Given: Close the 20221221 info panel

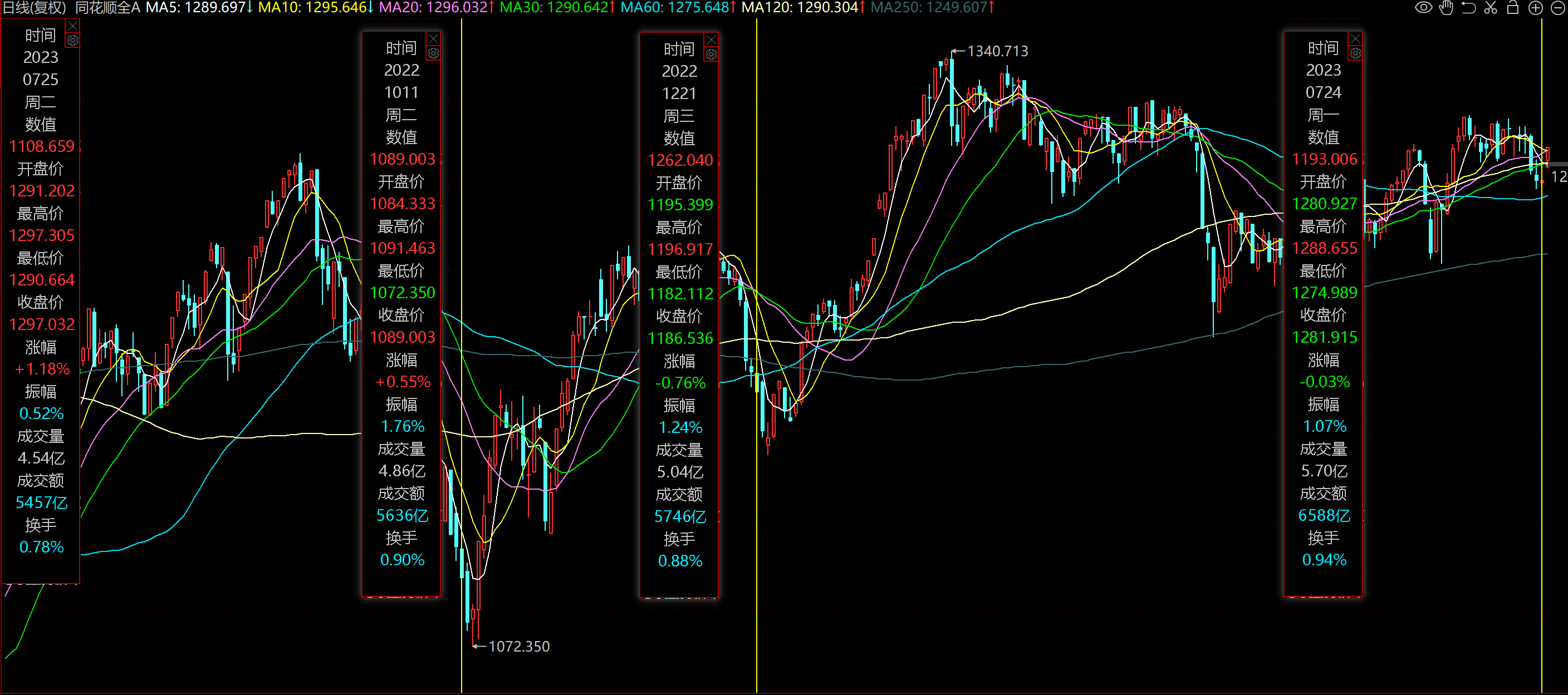Looking at the screenshot, I should click(x=711, y=40).
